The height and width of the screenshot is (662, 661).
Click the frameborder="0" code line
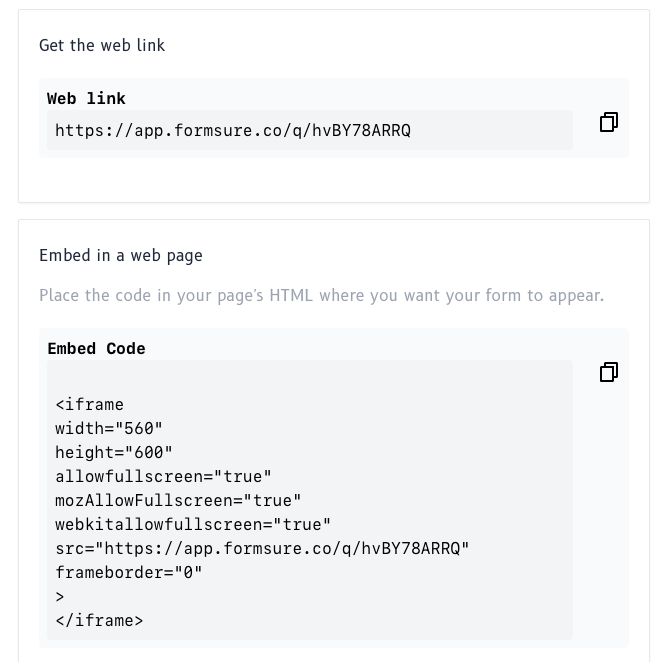129,572
